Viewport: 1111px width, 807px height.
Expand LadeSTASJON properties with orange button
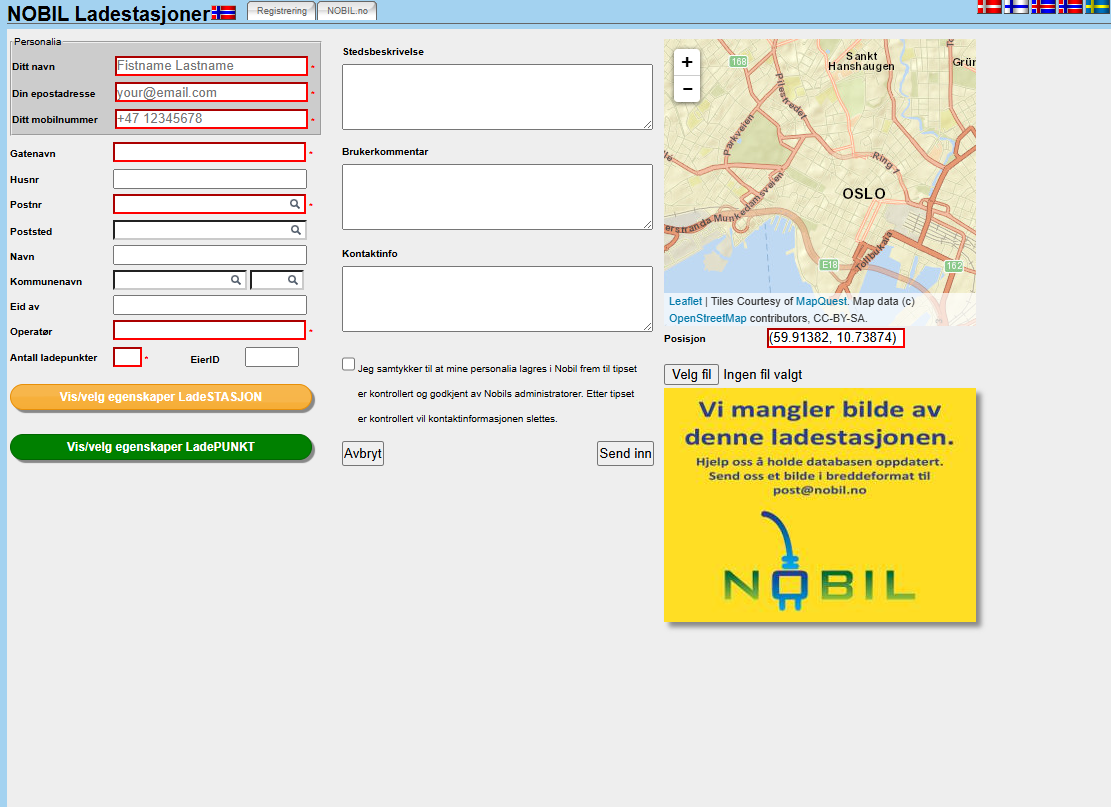[x=161, y=397]
